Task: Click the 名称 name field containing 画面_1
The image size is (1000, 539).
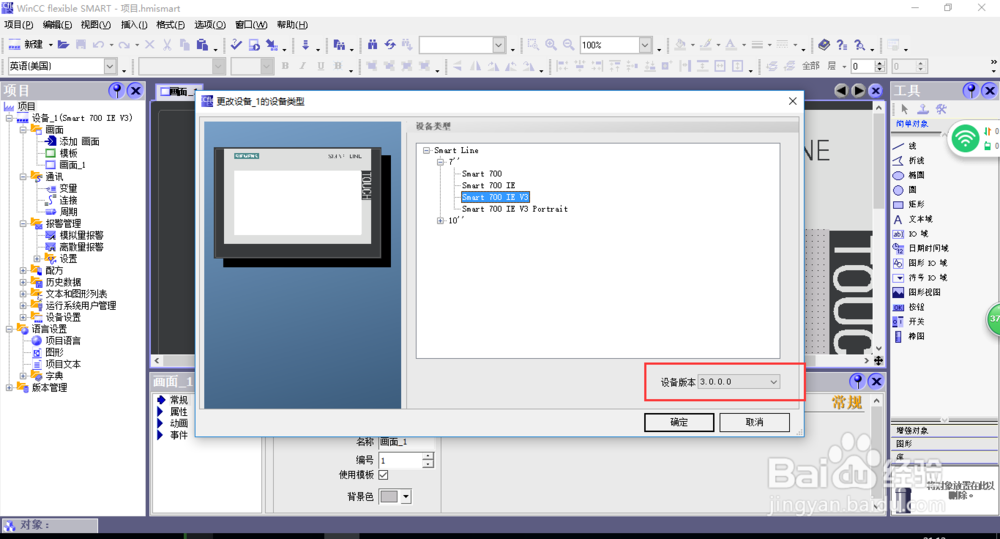Action: 407,442
